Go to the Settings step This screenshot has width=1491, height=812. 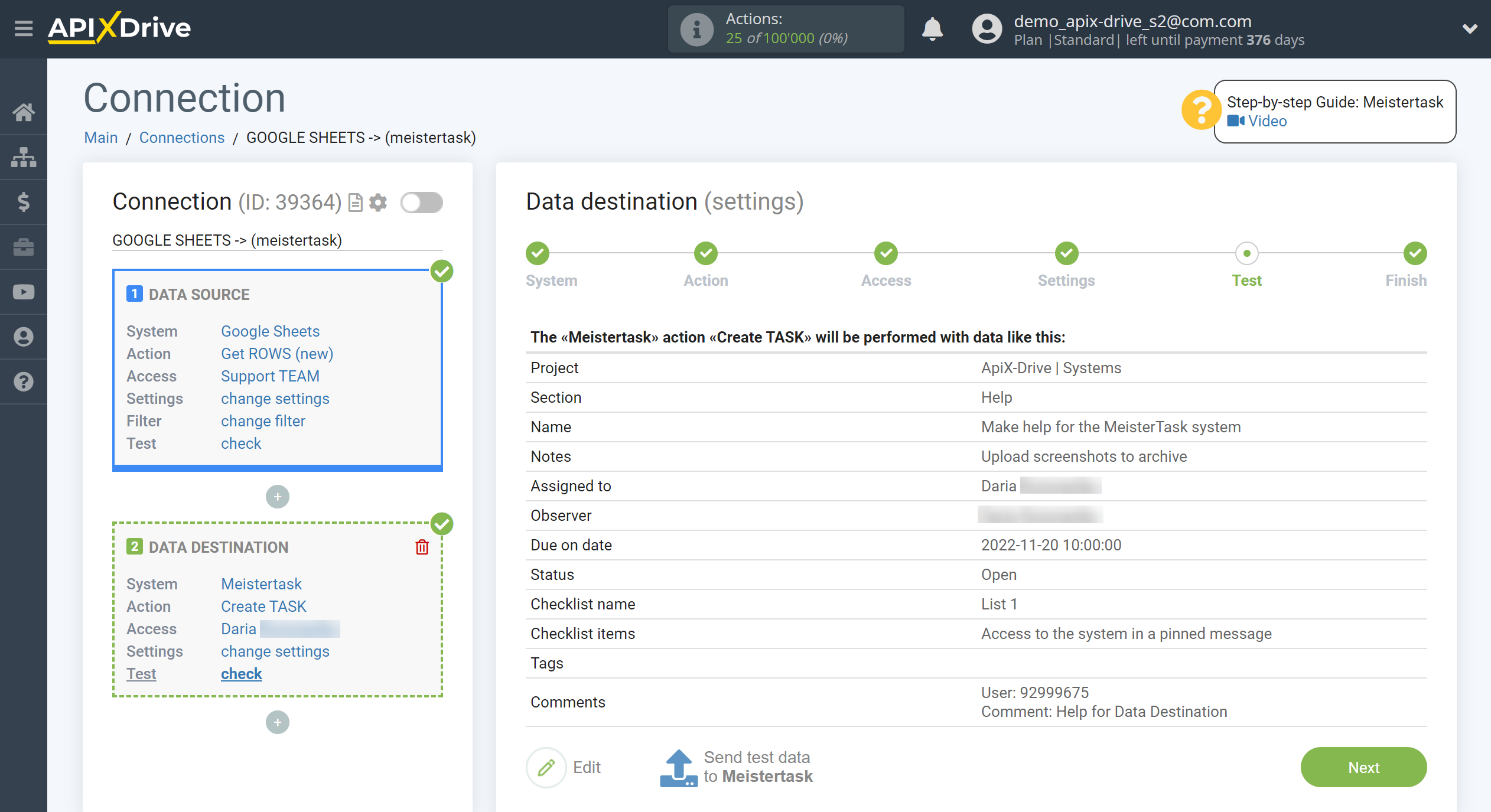(1067, 253)
